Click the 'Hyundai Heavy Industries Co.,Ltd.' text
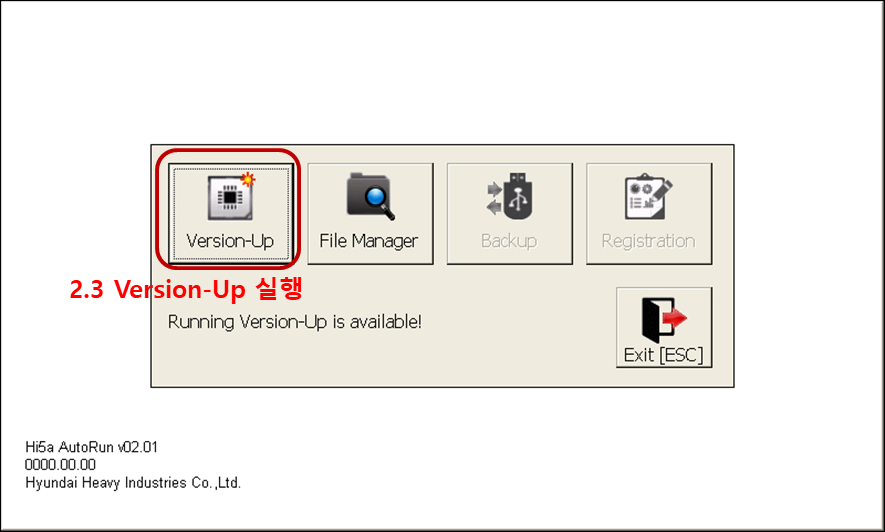Image resolution: width=885 pixels, height=532 pixels. click(x=133, y=483)
